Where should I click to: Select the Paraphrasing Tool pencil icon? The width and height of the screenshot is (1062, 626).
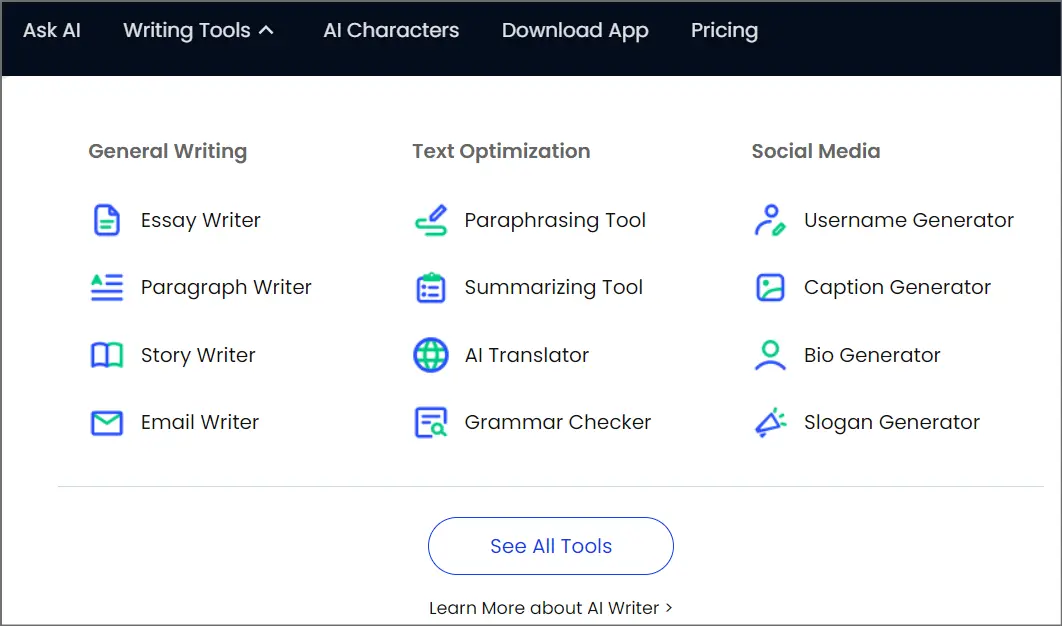[x=428, y=220]
